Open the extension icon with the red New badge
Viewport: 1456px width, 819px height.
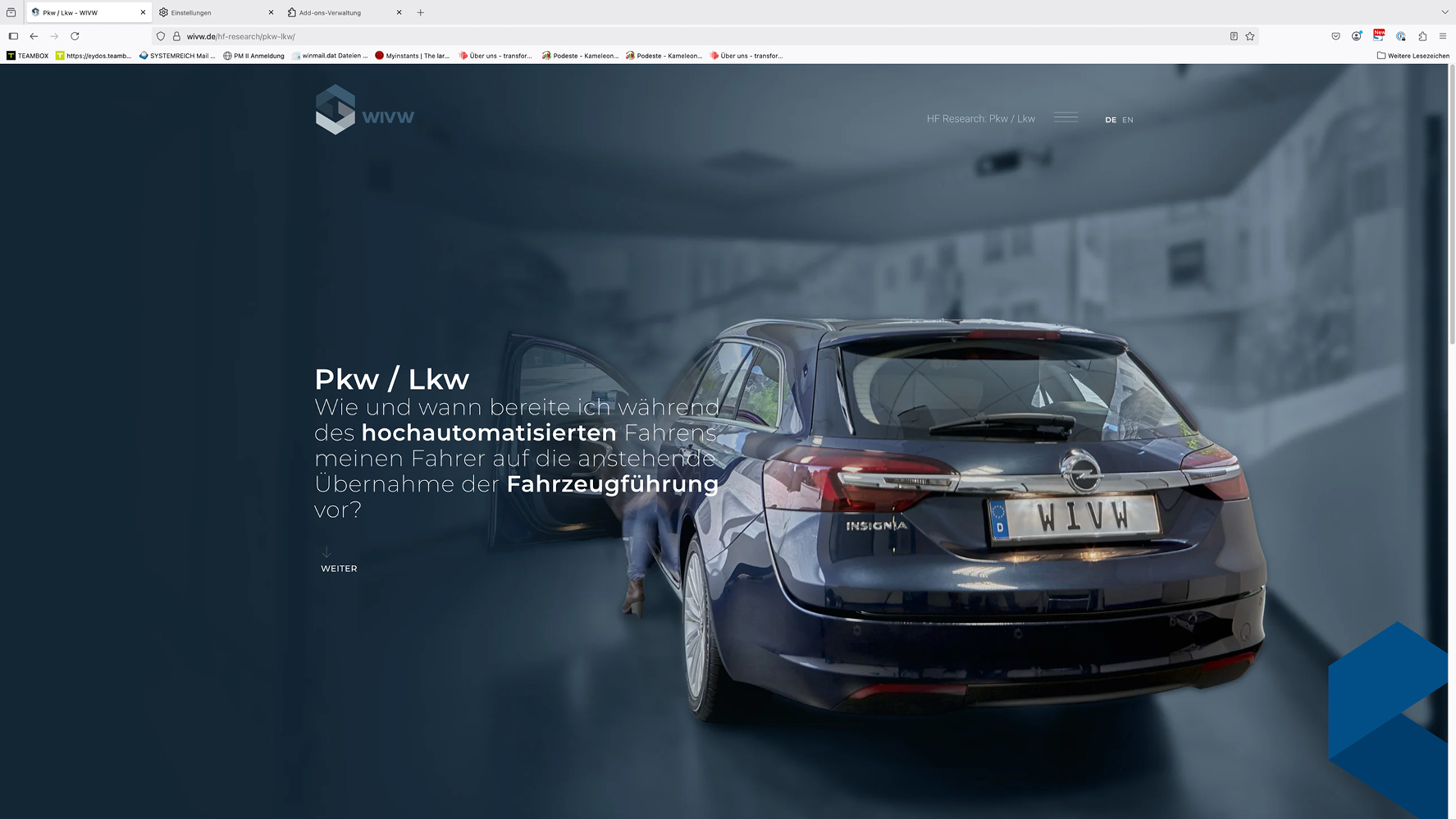(1379, 35)
